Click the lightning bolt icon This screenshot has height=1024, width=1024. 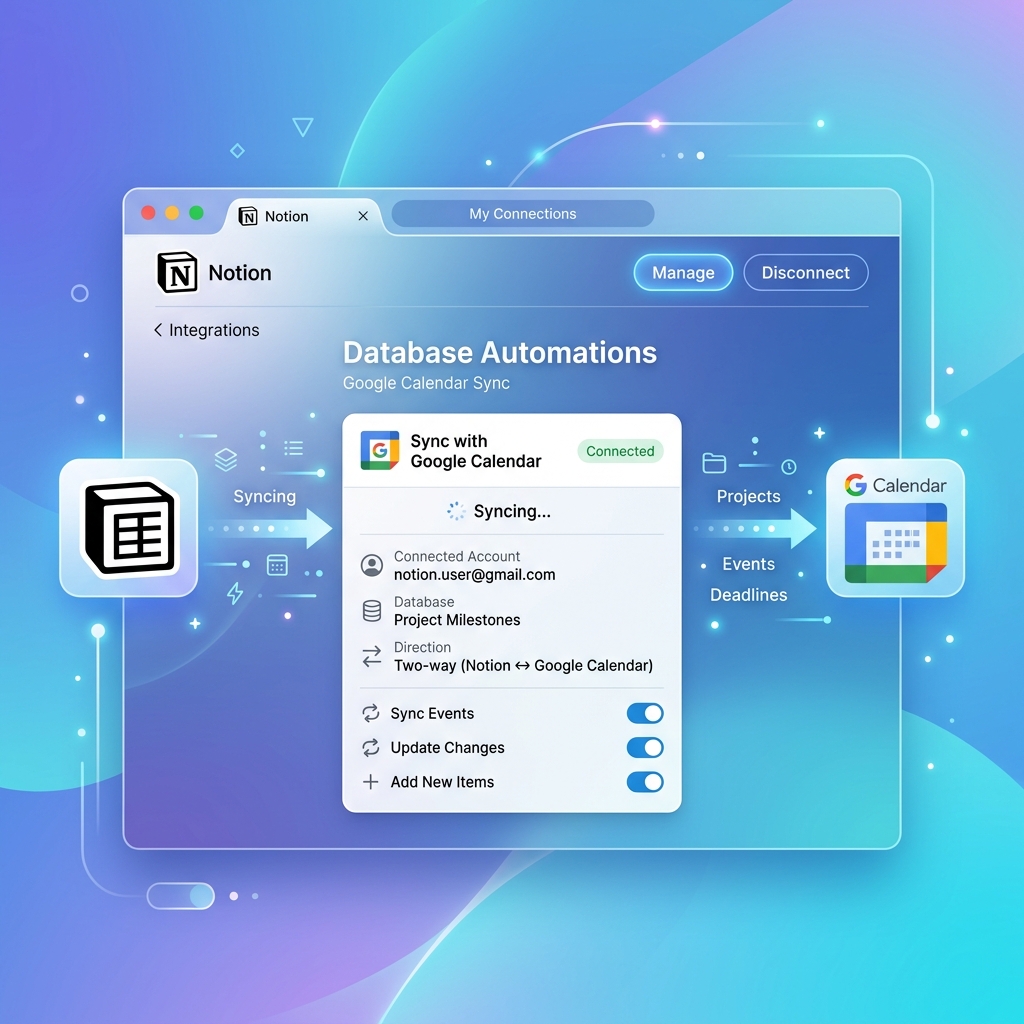(235, 593)
